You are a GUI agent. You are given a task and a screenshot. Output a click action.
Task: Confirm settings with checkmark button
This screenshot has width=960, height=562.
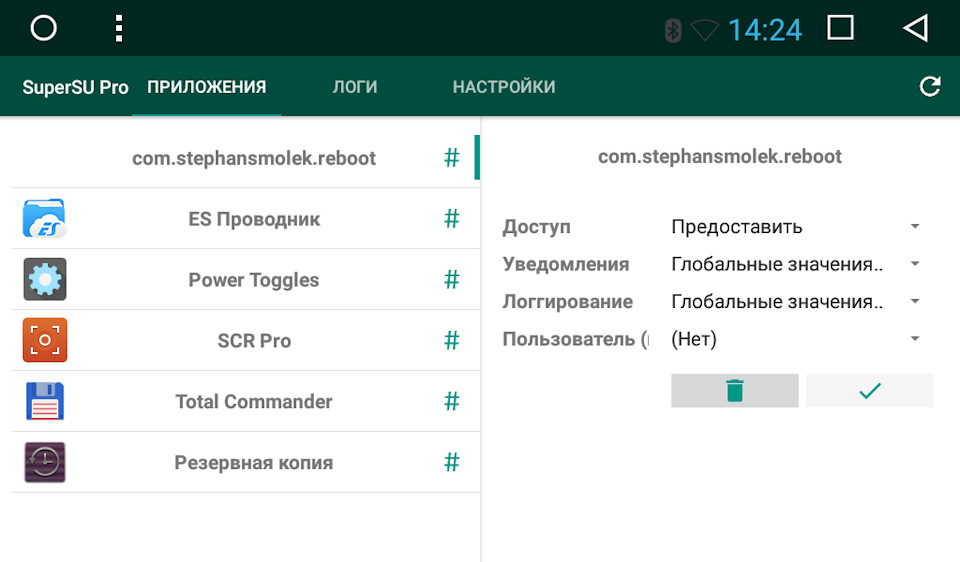[x=870, y=391]
